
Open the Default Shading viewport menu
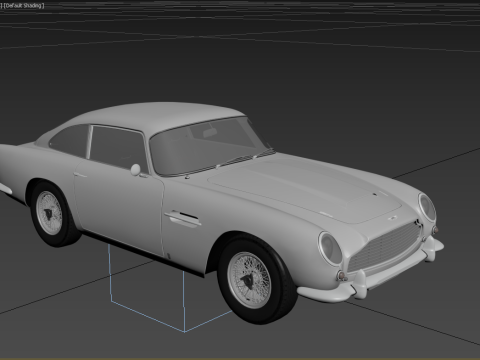[x=24, y=6]
